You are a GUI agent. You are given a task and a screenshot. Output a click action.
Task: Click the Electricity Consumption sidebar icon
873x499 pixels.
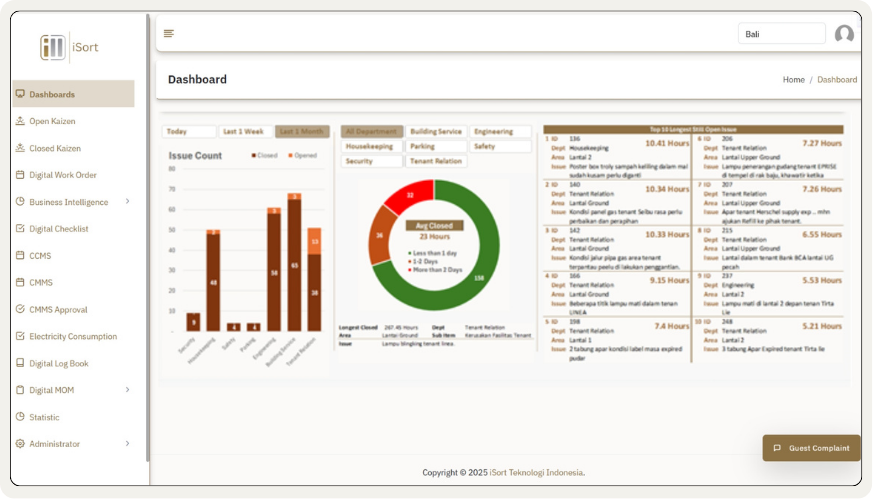click(x=20, y=337)
